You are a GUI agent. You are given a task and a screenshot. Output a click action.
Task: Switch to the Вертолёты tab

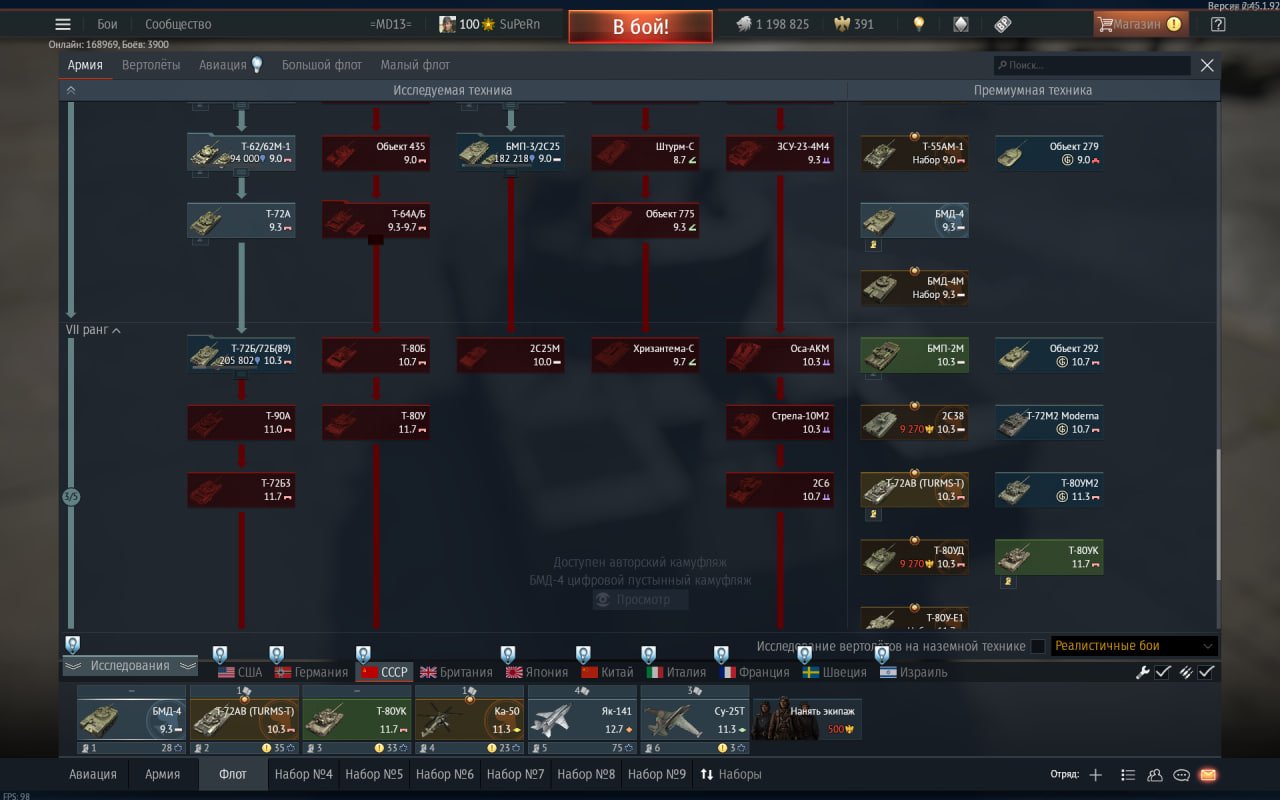pyautogui.click(x=151, y=65)
